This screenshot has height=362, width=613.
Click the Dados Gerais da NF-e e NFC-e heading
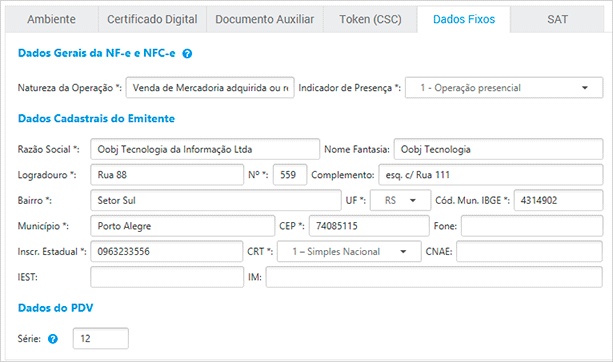point(97,53)
